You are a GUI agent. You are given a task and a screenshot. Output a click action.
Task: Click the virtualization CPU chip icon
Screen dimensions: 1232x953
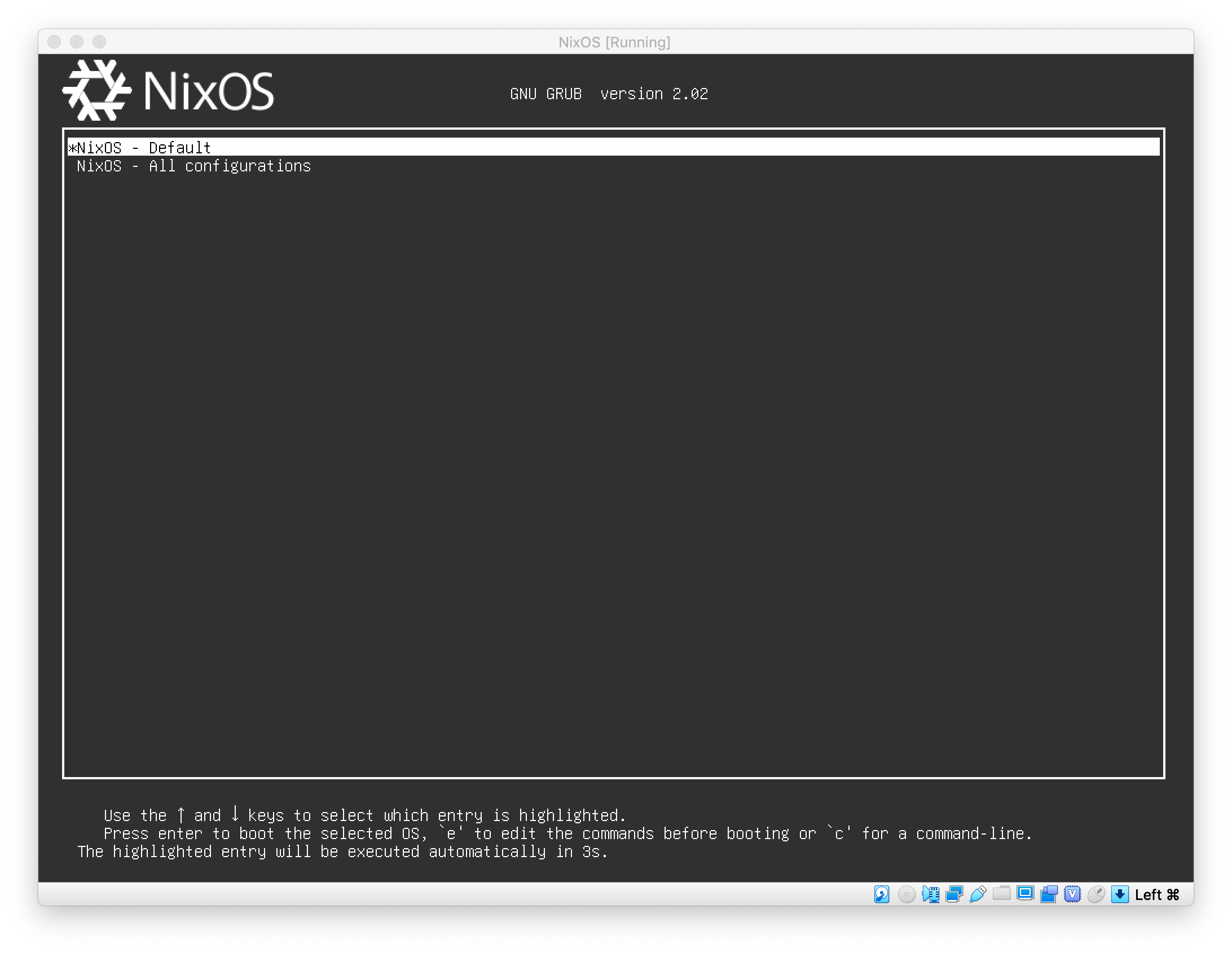tap(1072, 894)
